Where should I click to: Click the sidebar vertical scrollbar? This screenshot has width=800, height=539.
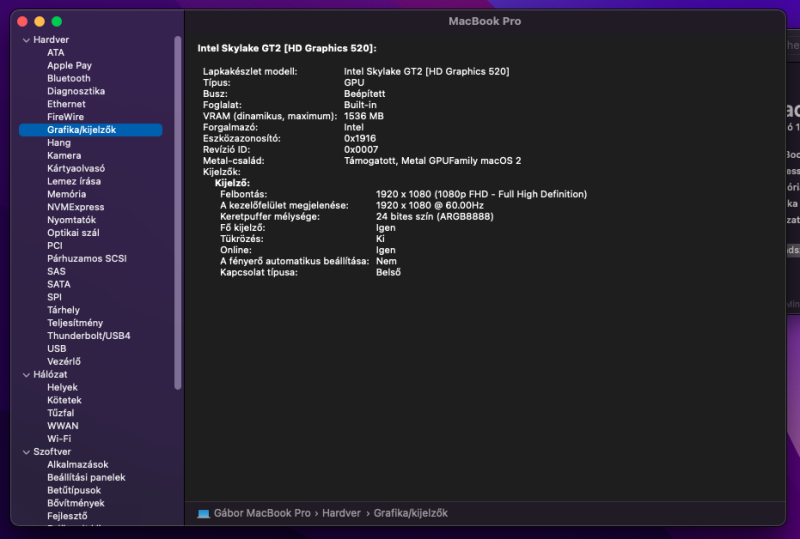coord(178,213)
